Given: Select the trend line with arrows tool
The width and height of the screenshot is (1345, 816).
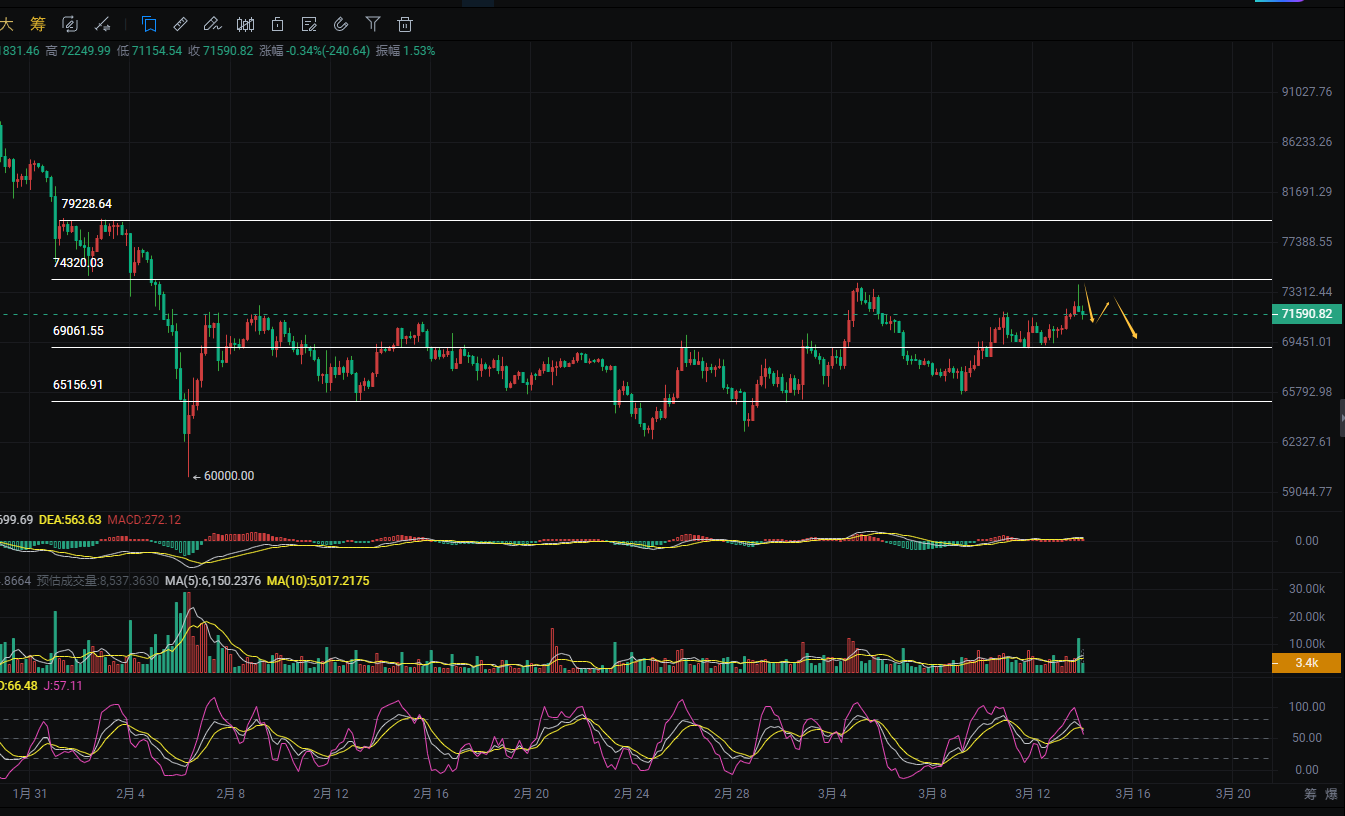Looking at the screenshot, I should (102, 23).
